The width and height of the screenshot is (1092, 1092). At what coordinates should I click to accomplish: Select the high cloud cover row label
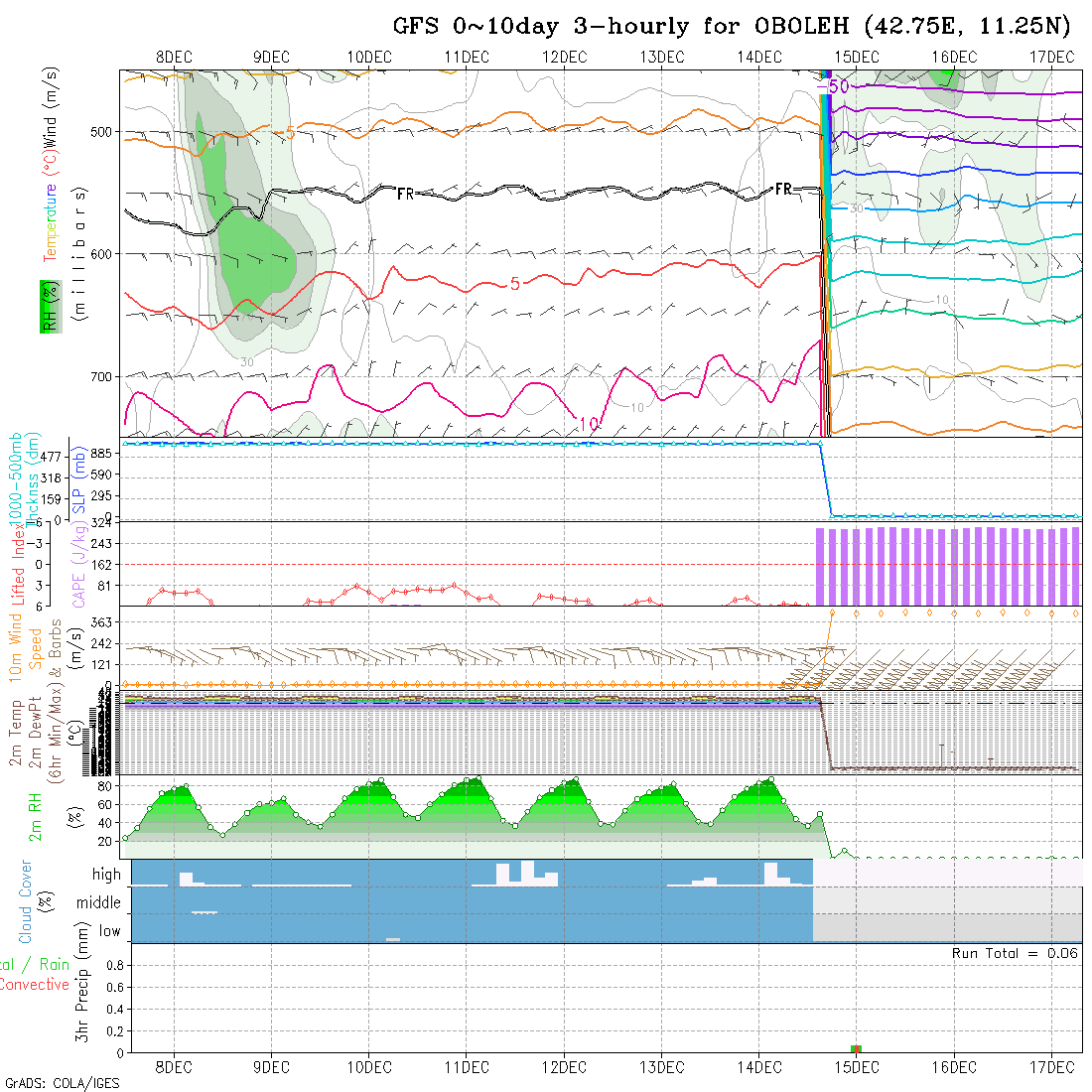(x=106, y=875)
